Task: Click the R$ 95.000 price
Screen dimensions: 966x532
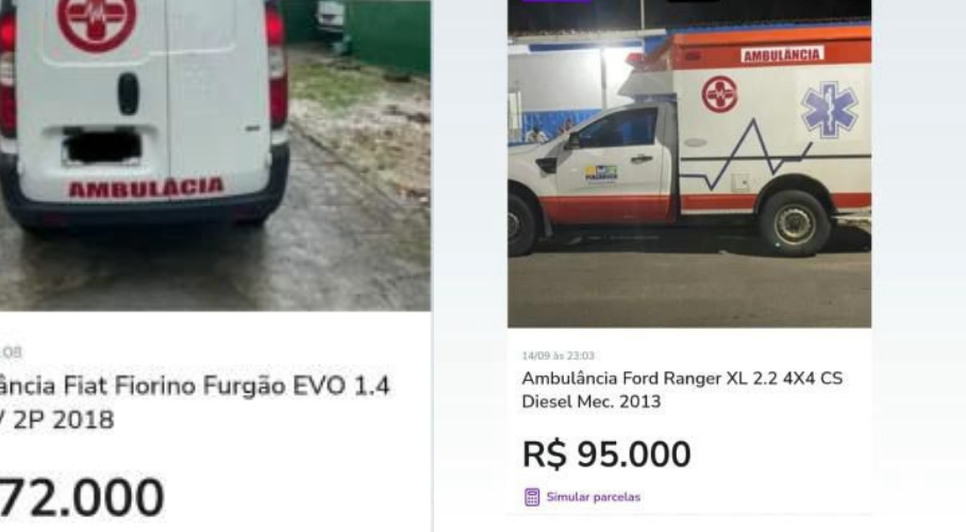Action: [x=606, y=454]
